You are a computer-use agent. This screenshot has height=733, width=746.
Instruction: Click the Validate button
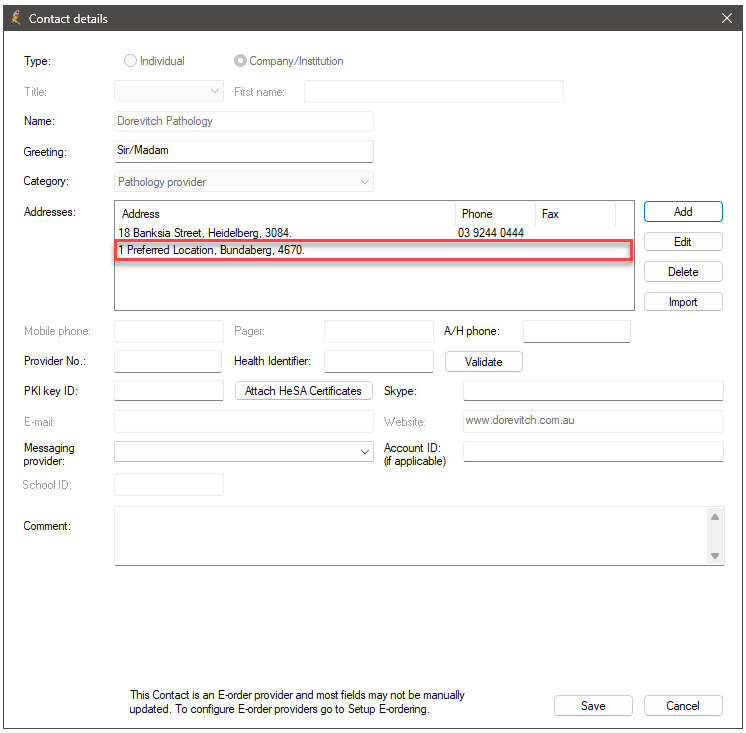483,362
